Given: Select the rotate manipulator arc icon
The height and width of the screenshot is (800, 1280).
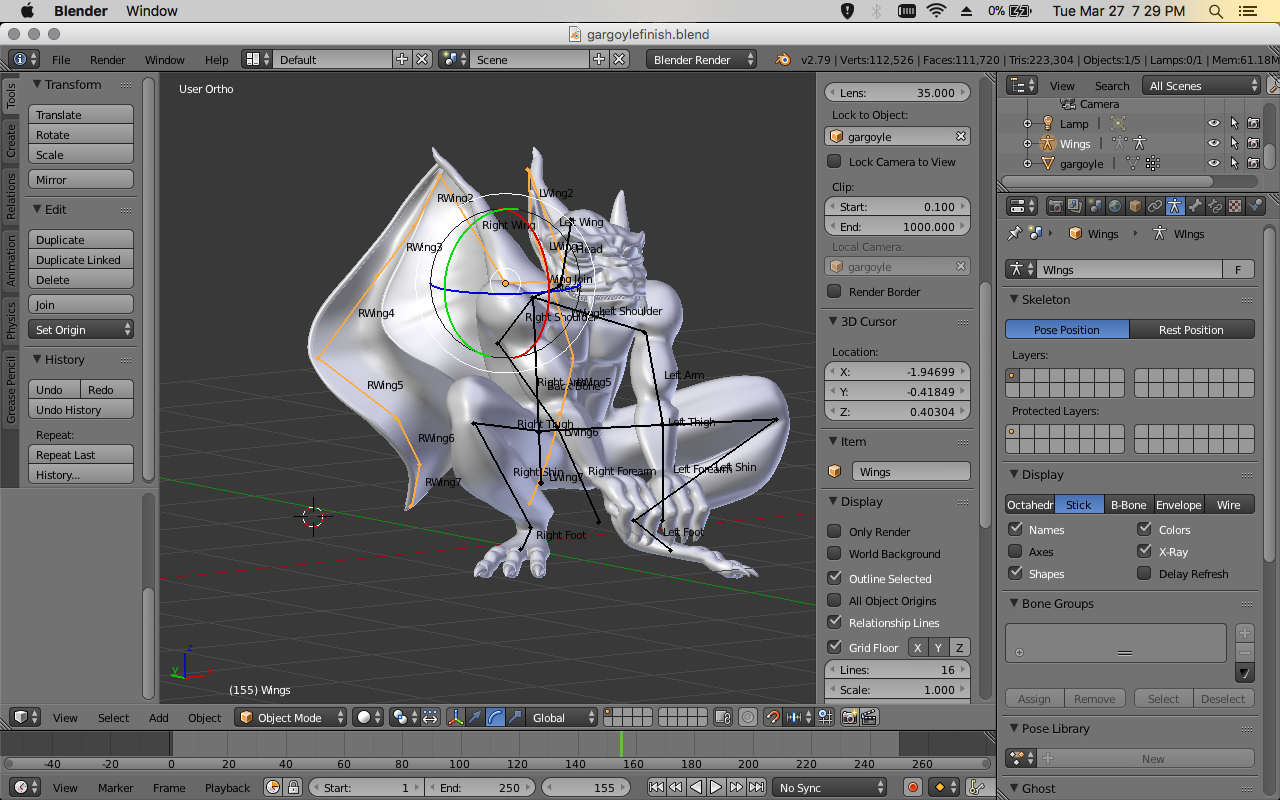Looking at the screenshot, I should [x=495, y=717].
